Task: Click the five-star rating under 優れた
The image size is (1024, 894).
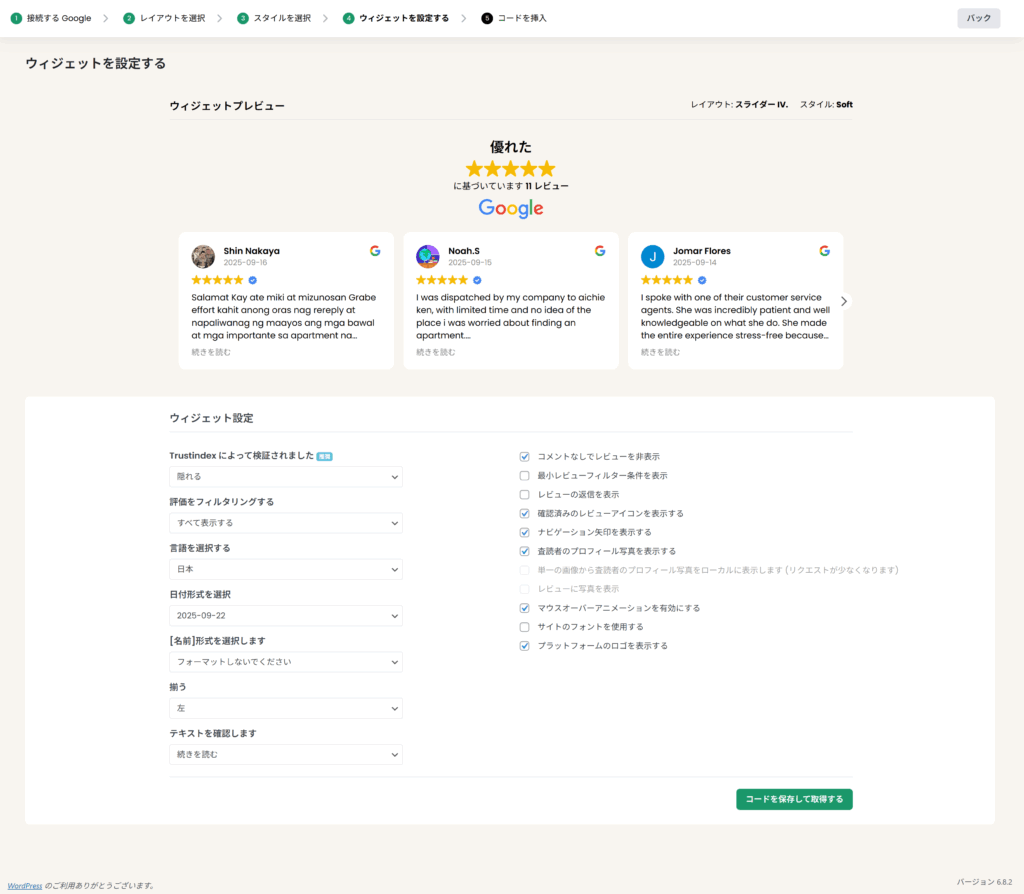Action: coord(510,169)
